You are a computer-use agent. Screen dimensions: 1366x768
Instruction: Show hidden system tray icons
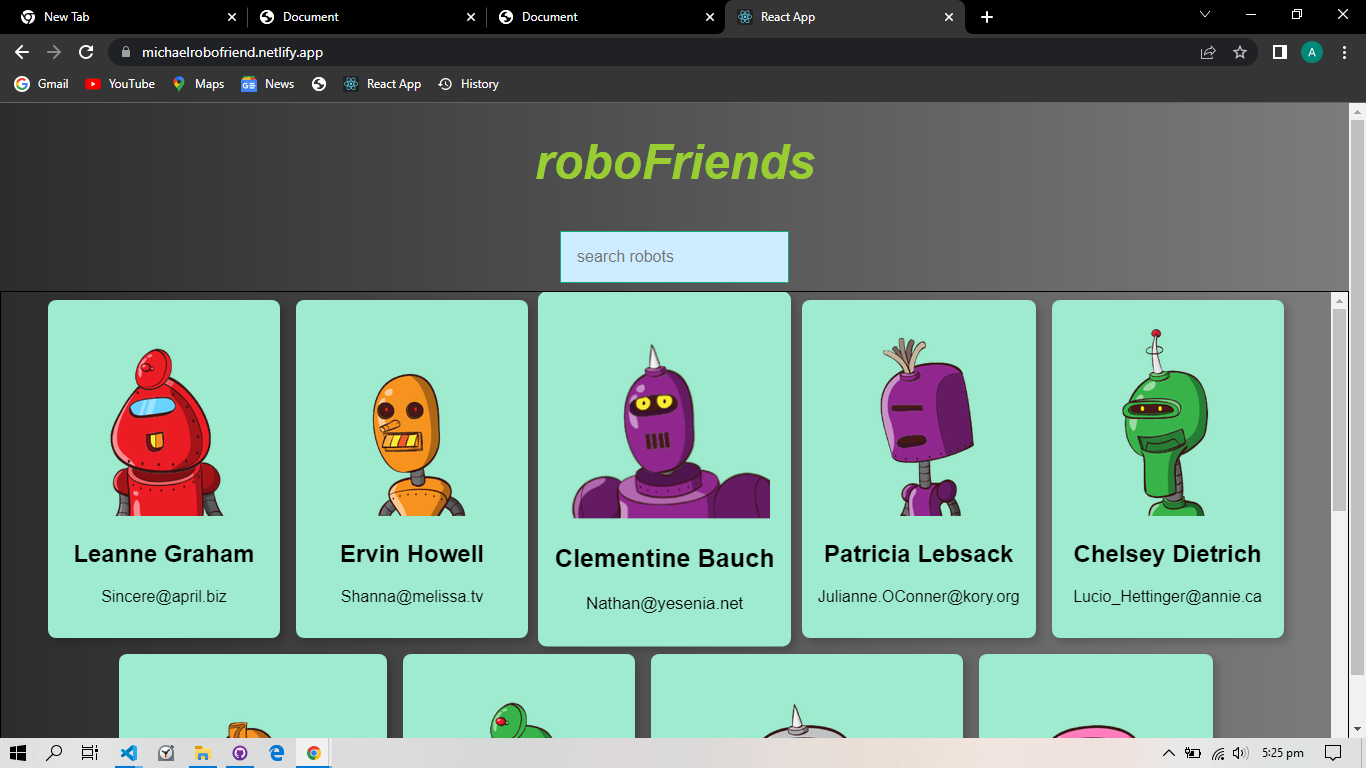click(1168, 753)
